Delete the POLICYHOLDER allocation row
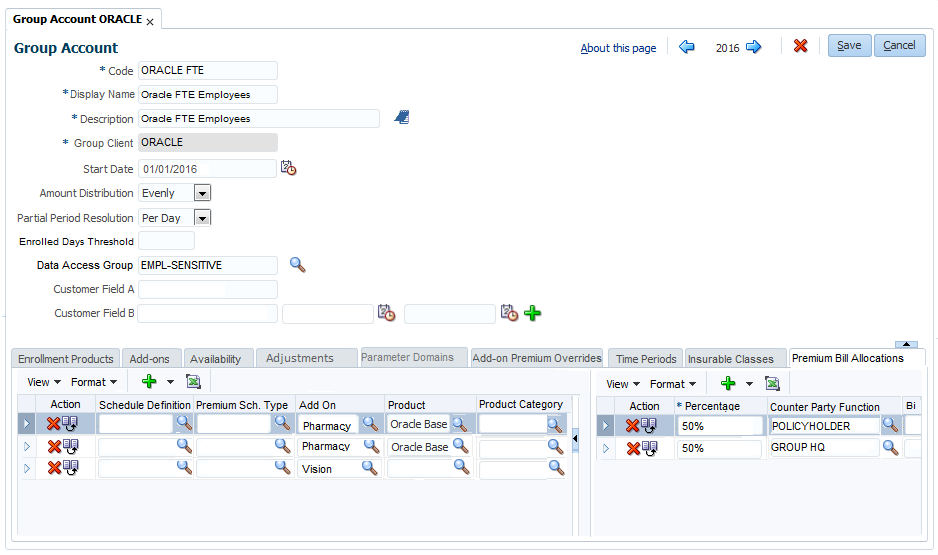Screen dimensions: 938x555 coord(632,426)
